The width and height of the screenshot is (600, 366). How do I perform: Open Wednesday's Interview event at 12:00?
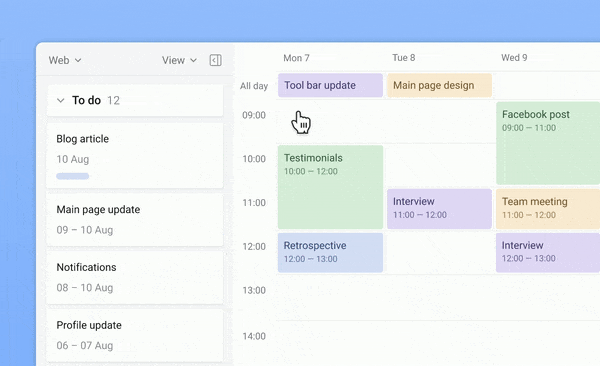coord(548,253)
